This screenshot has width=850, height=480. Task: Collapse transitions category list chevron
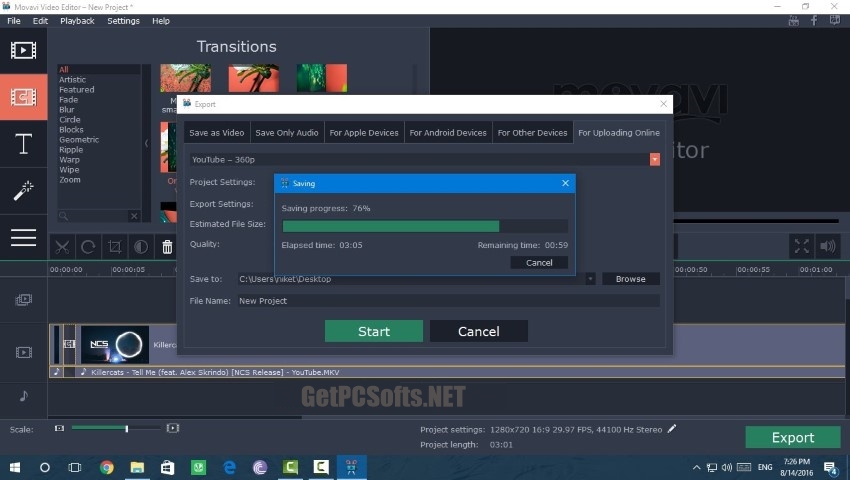(x=146, y=144)
